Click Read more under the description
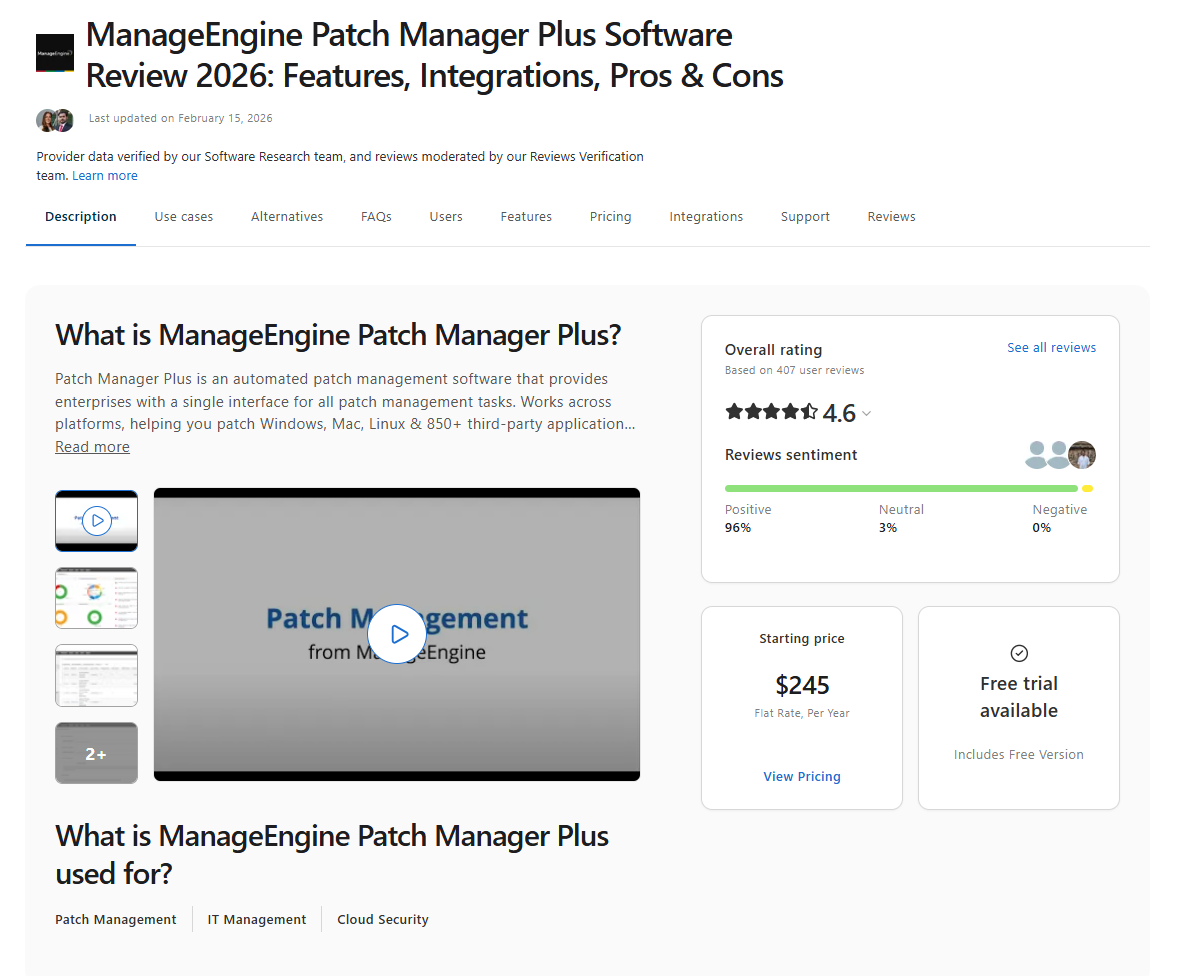The image size is (1180, 976). (x=93, y=447)
